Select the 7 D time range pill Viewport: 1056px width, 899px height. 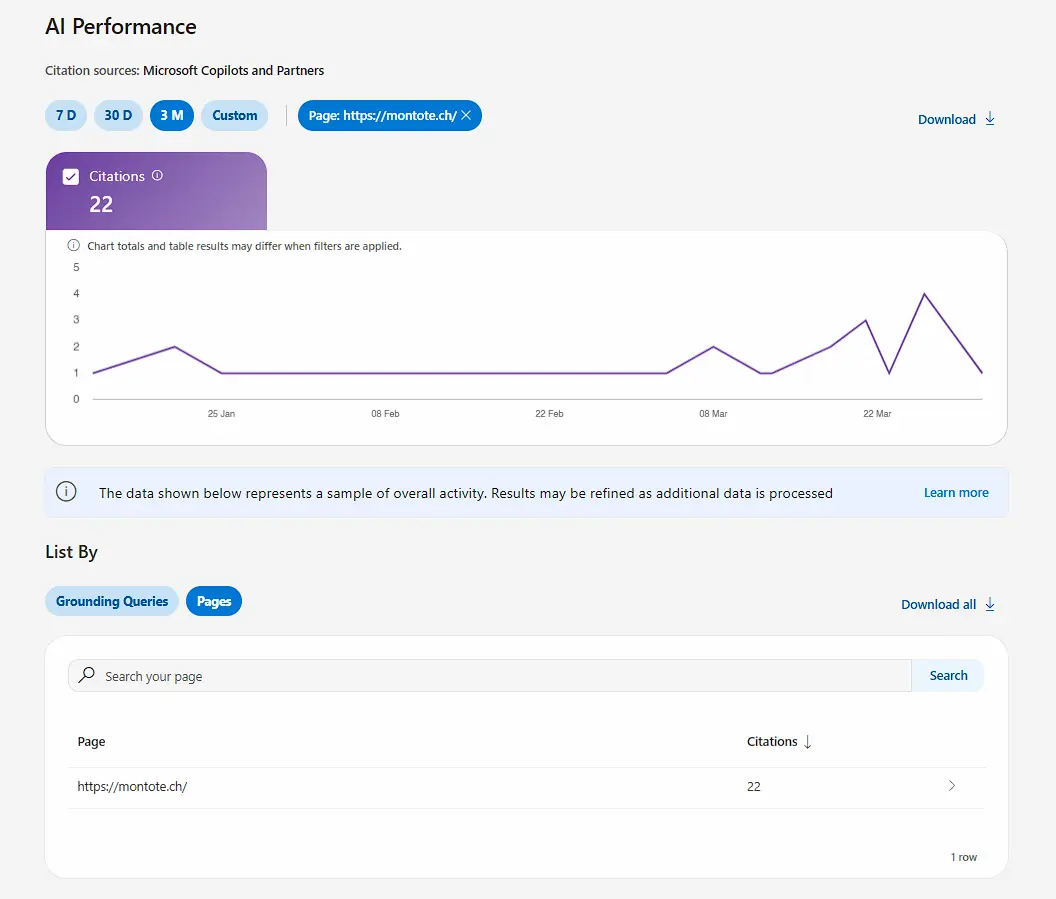pos(65,115)
